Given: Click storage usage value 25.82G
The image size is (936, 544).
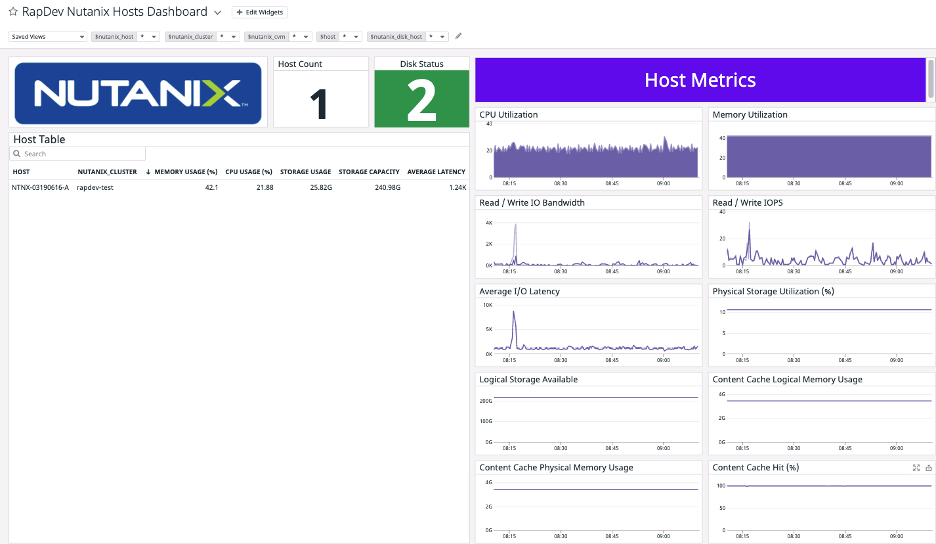Looking at the screenshot, I should 321,188.
